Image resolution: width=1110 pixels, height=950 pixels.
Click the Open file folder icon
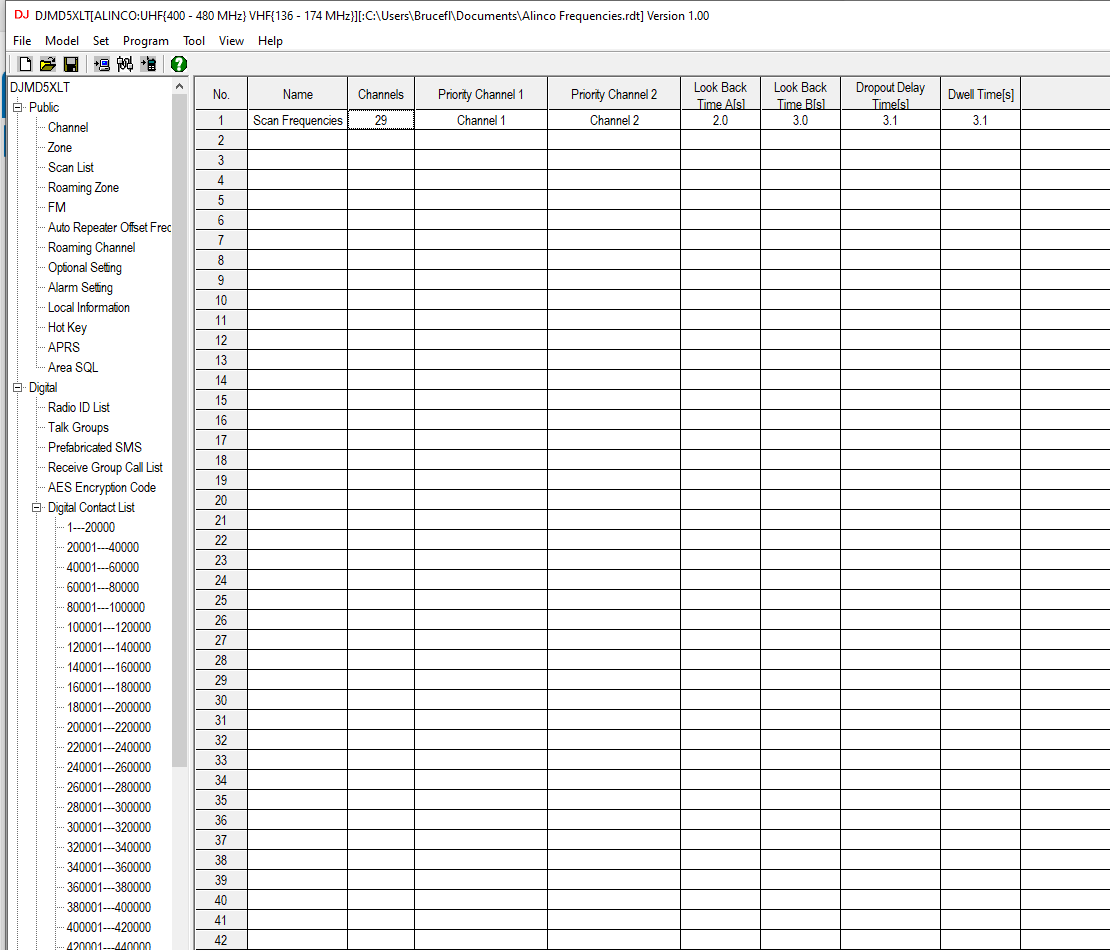click(x=48, y=64)
